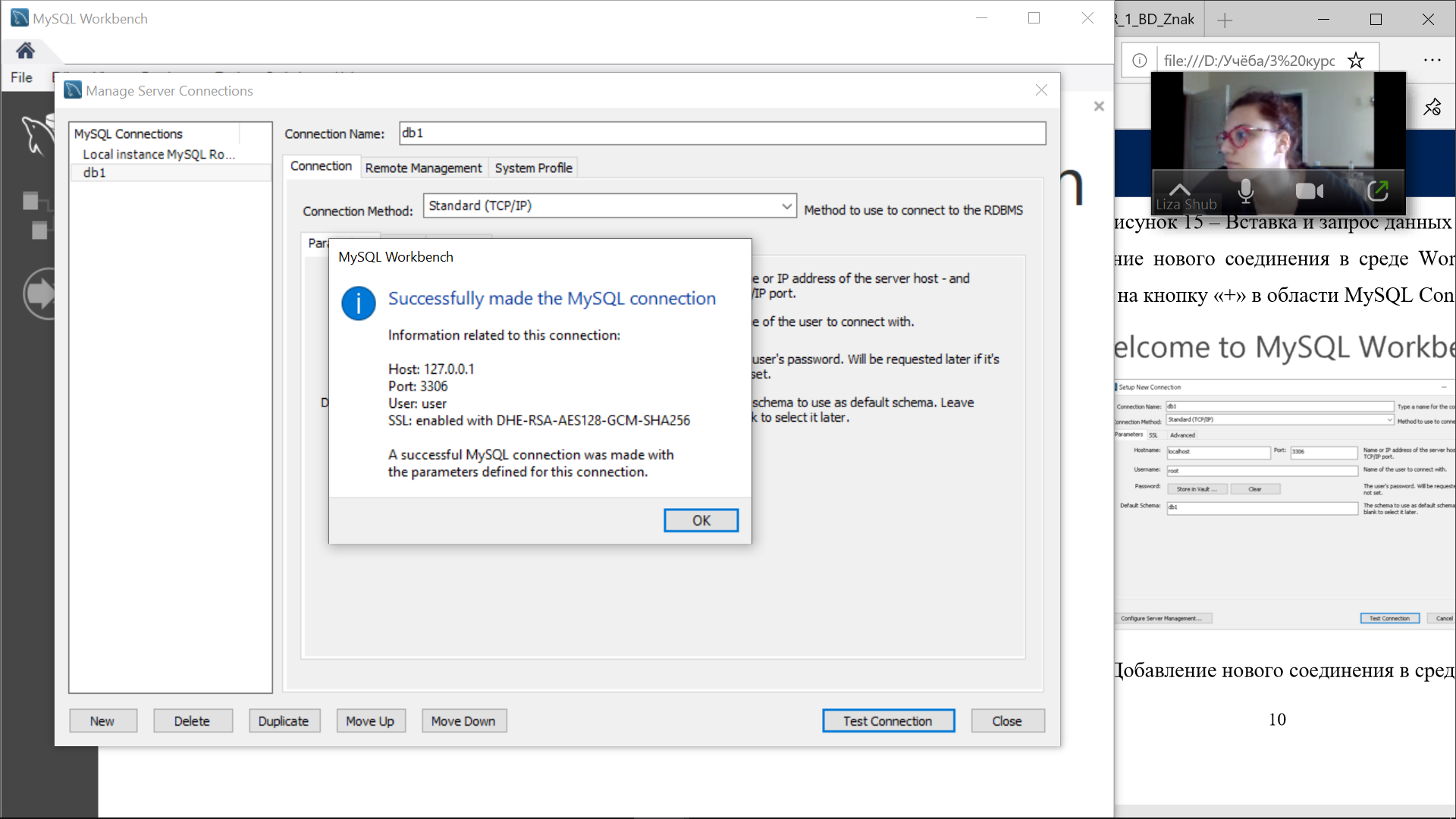Click the Home icon tab in Workbench

pyautogui.click(x=26, y=51)
